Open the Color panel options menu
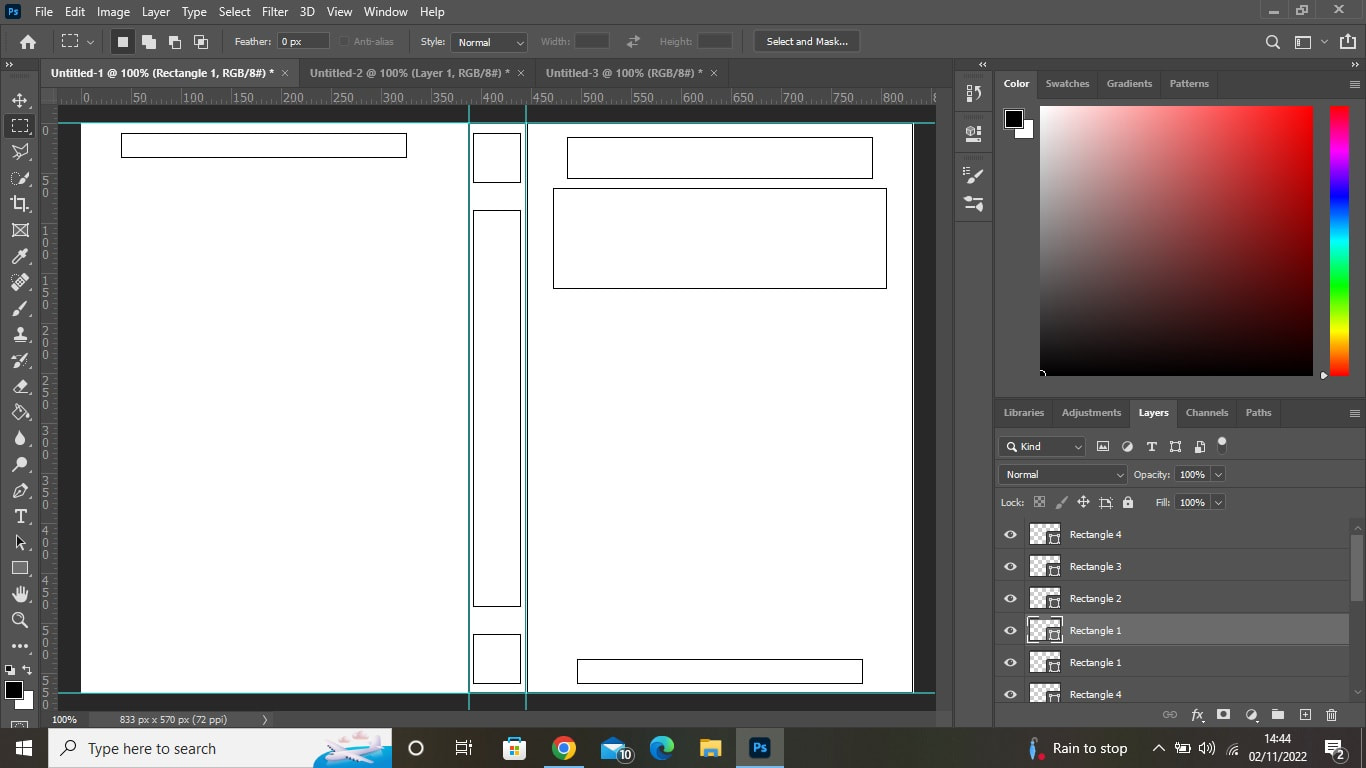1366x768 pixels. [1355, 84]
